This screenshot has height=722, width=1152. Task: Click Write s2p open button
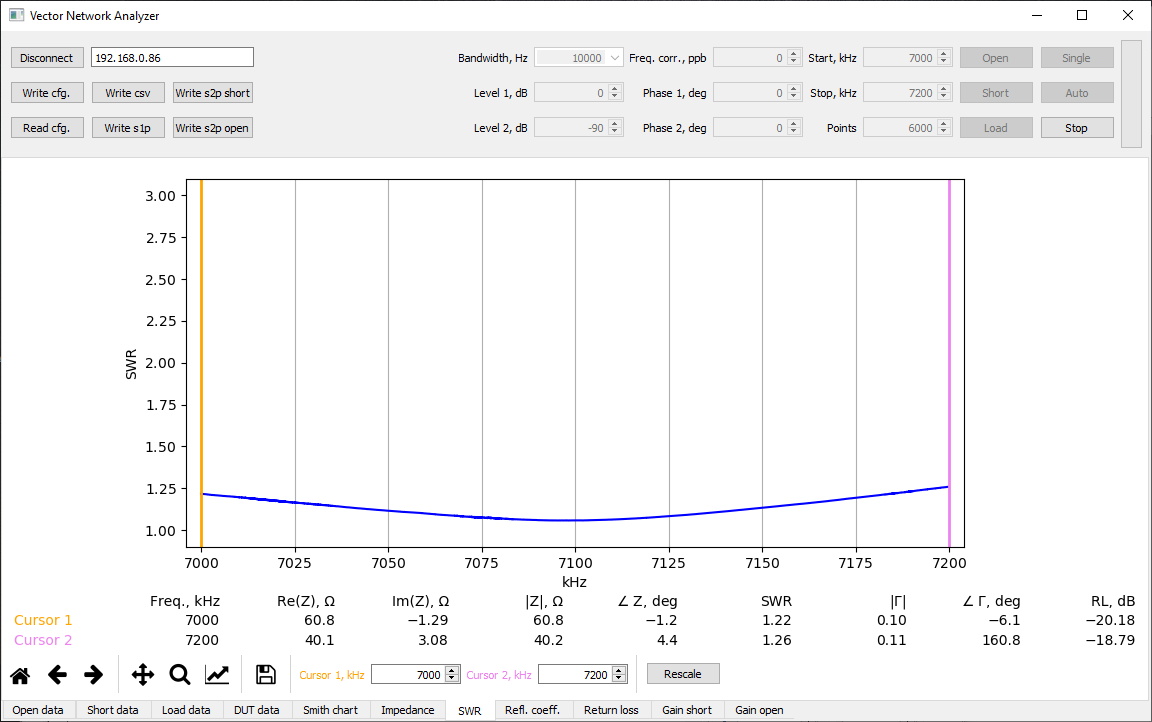(x=212, y=128)
